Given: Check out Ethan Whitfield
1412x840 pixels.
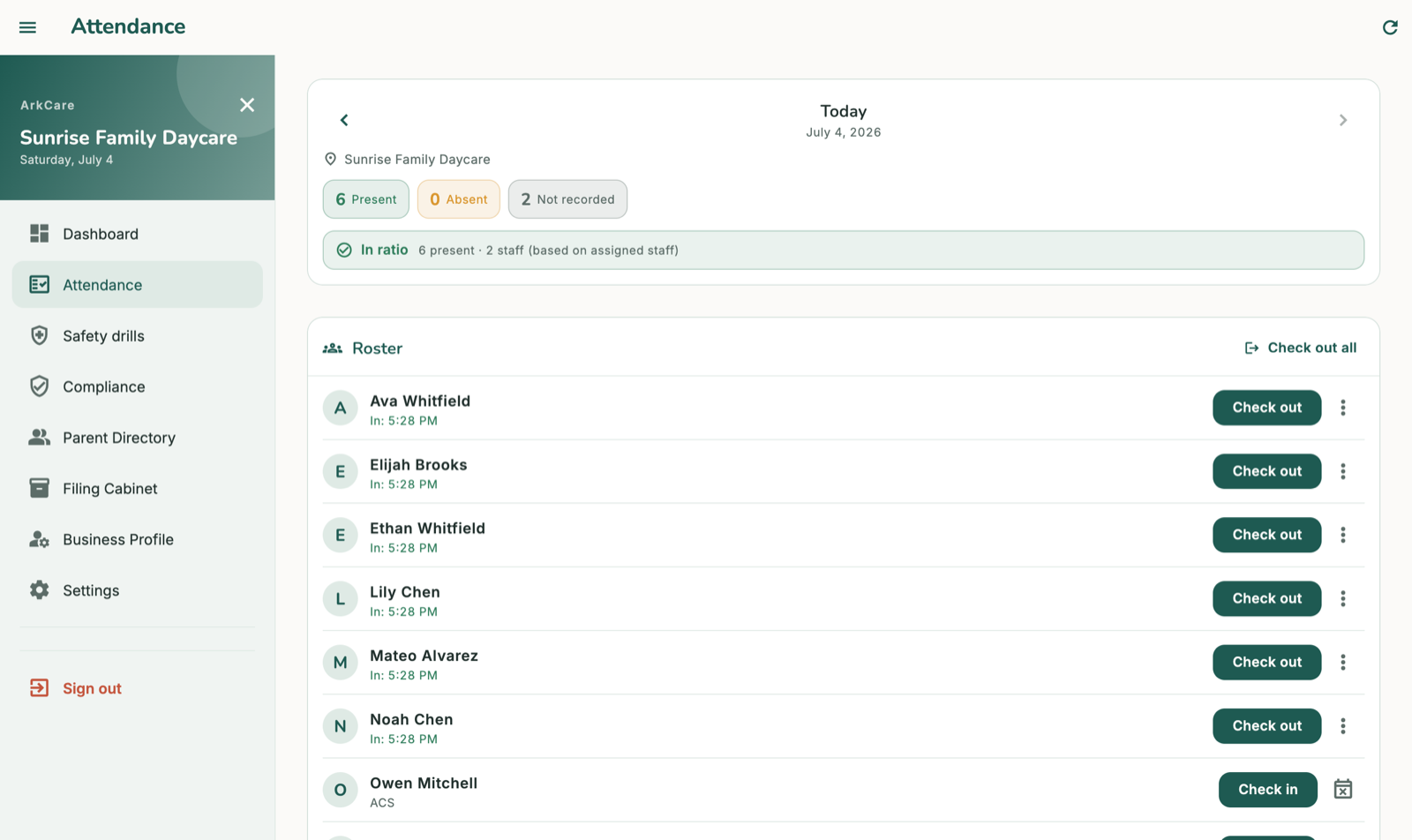Looking at the screenshot, I should click(x=1266, y=535).
